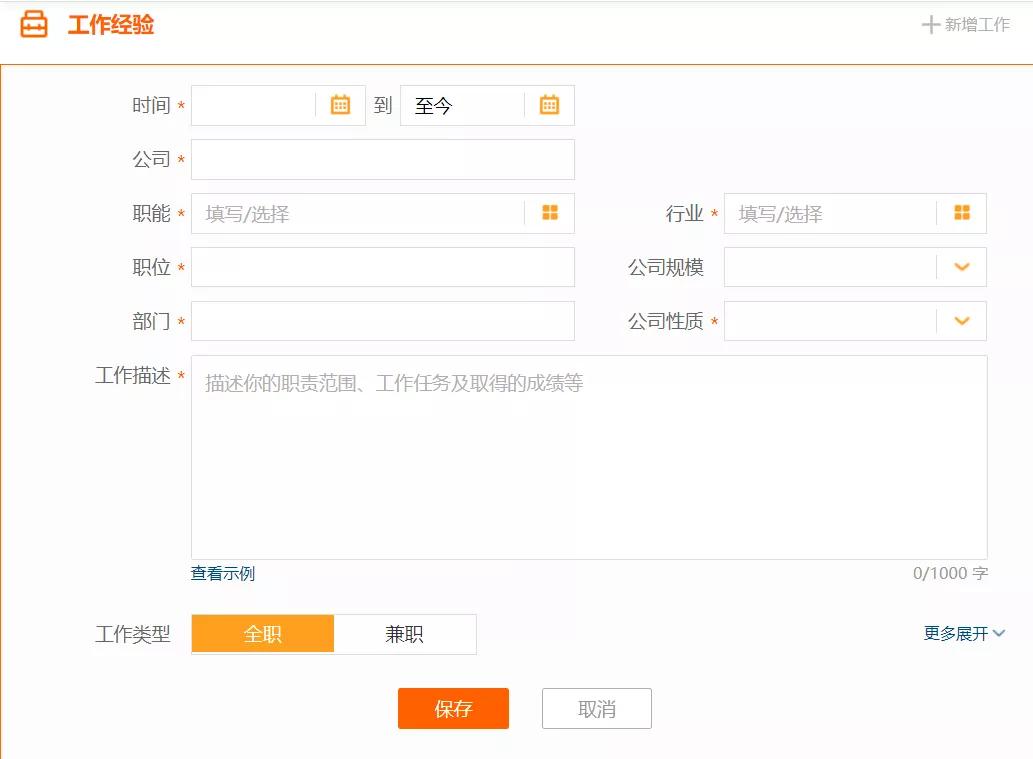
Task: Open the start date calendar picker
Action: tap(339, 105)
